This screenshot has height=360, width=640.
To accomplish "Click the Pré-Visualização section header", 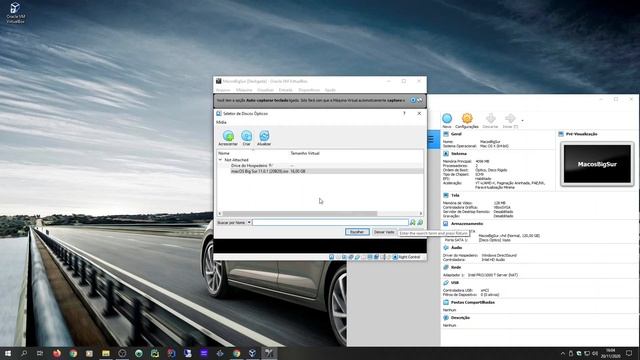I will point(582,134).
